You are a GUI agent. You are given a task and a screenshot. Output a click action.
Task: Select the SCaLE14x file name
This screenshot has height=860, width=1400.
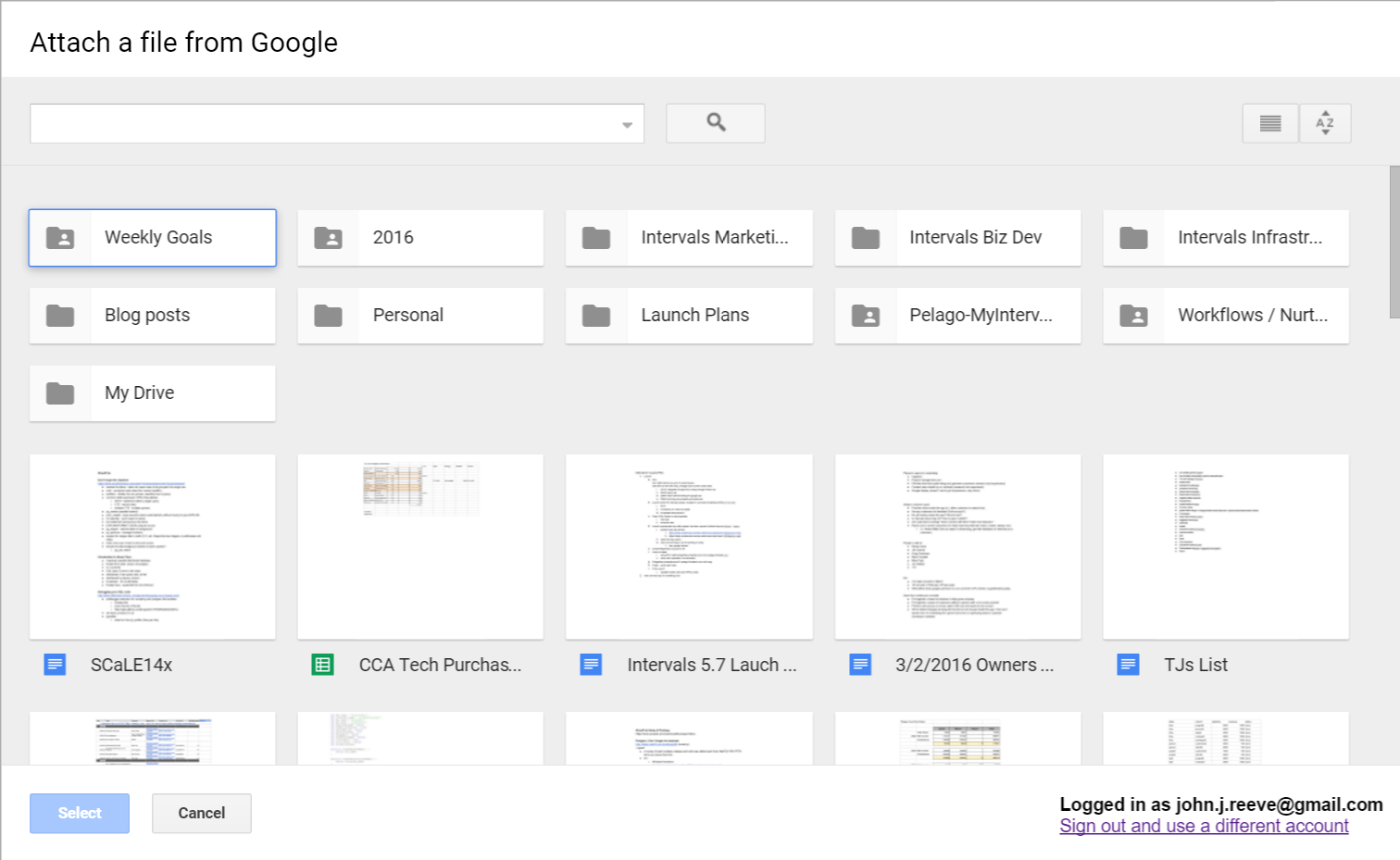point(131,665)
